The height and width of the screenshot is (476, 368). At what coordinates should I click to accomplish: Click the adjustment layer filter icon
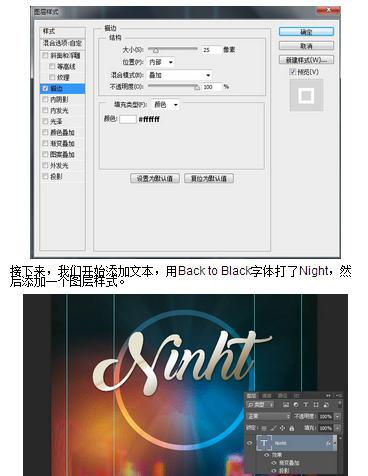[295, 405]
